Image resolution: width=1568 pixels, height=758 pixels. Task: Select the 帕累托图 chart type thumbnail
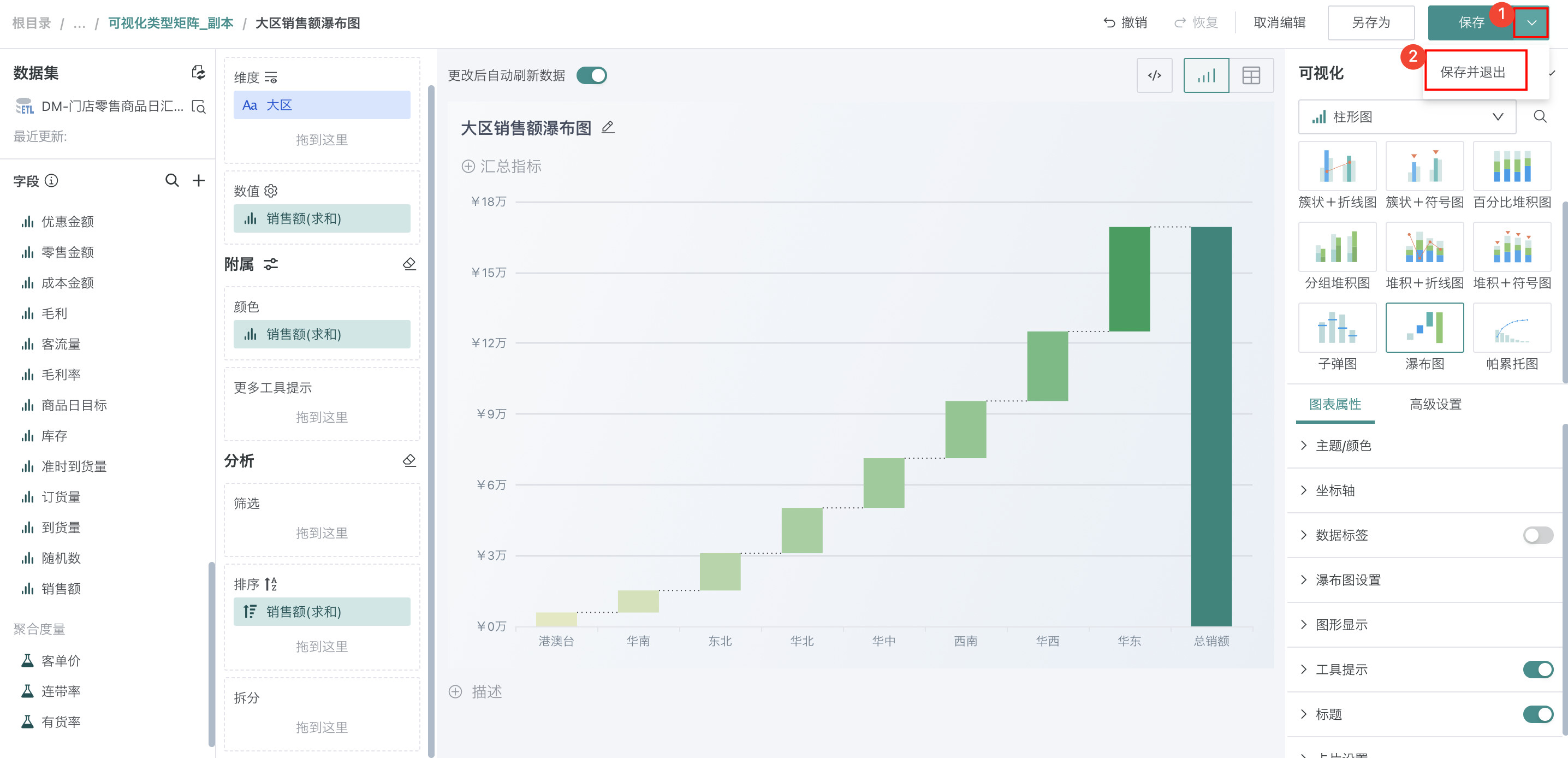(1511, 329)
